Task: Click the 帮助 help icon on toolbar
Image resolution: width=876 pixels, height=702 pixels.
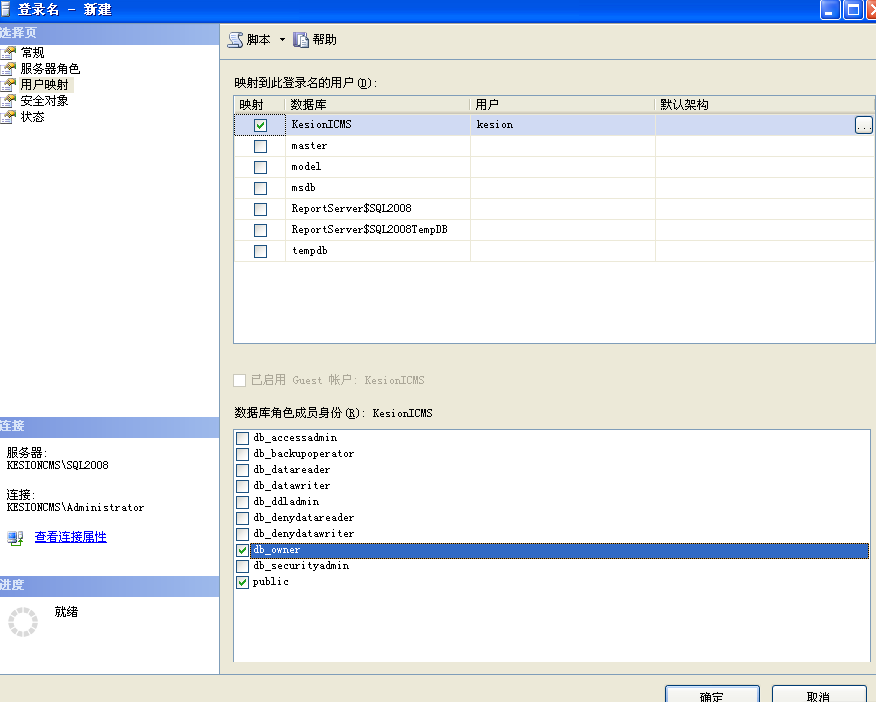Action: [303, 39]
